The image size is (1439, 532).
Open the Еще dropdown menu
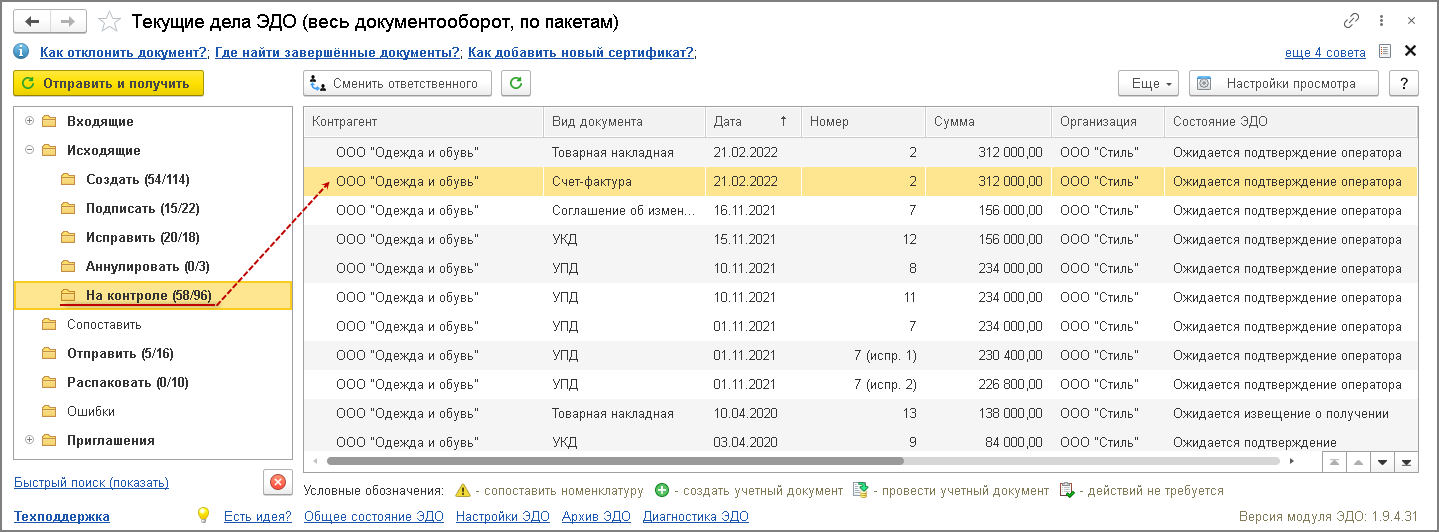[x=1149, y=84]
